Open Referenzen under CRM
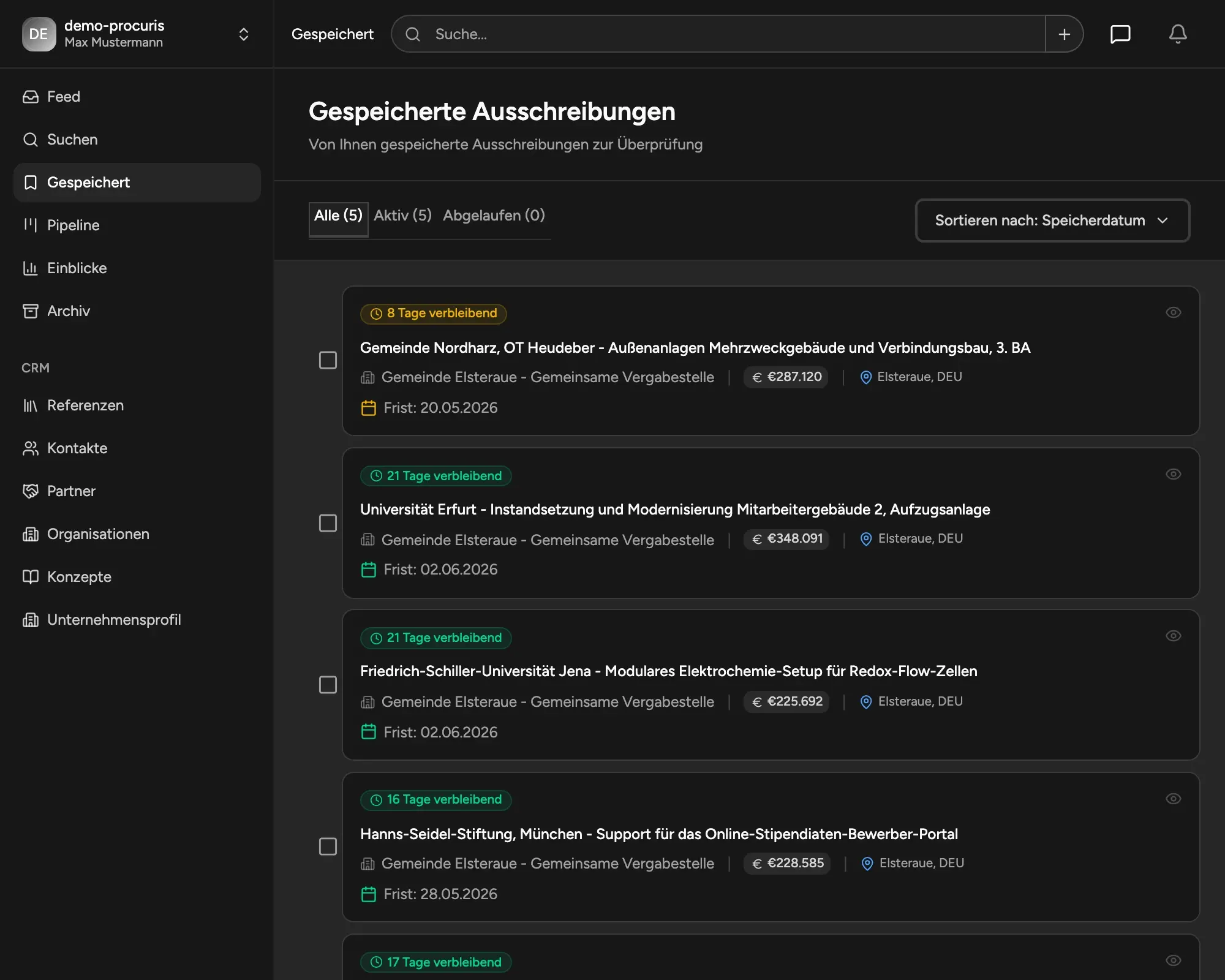 pos(137,405)
